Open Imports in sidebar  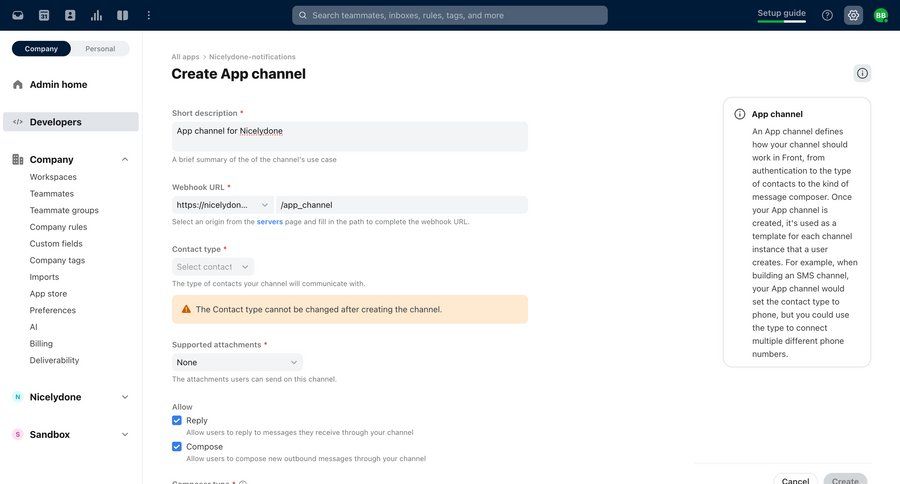click(44, 277)
